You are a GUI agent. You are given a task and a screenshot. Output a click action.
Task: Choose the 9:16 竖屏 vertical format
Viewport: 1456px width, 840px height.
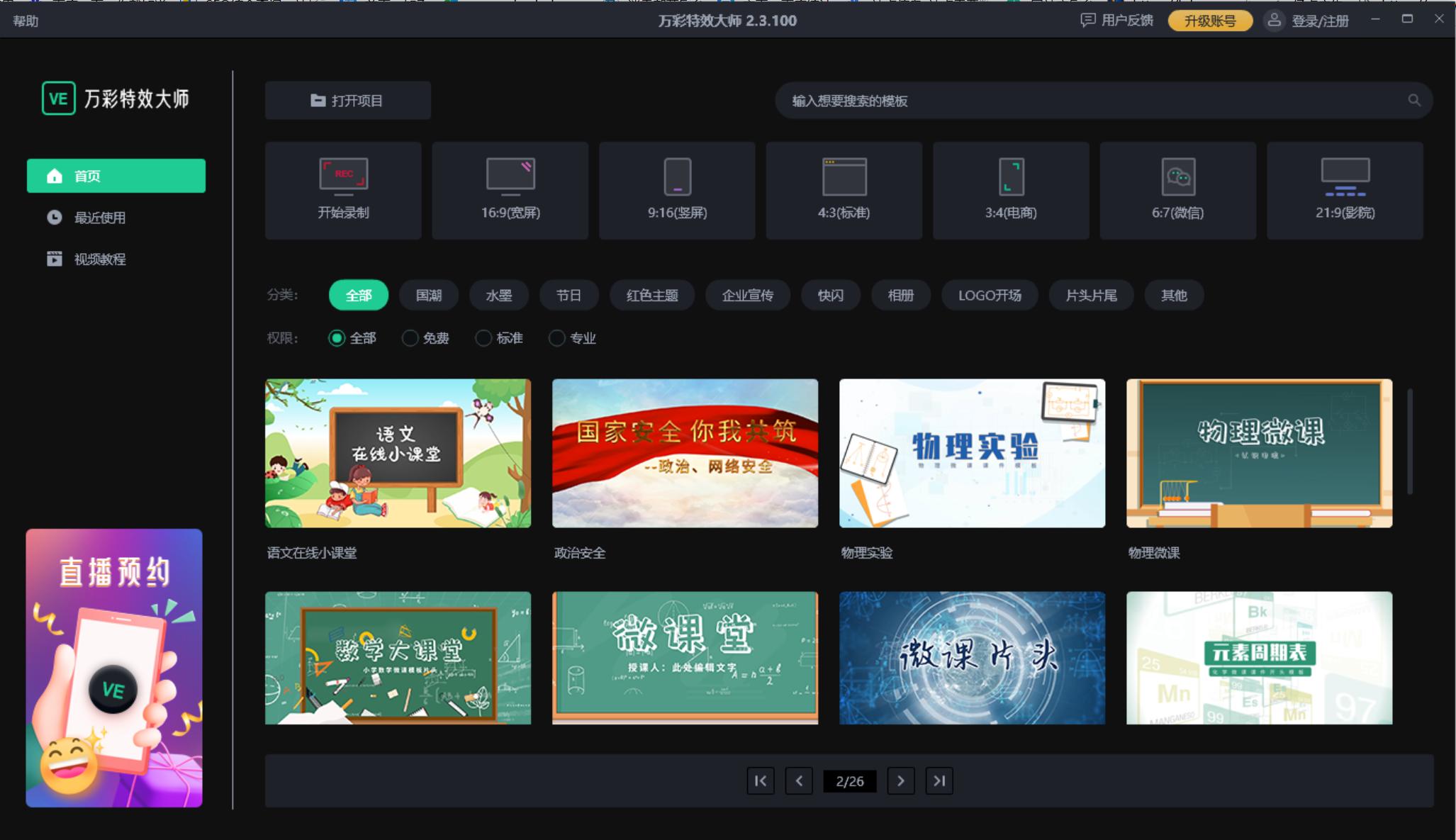676,189
